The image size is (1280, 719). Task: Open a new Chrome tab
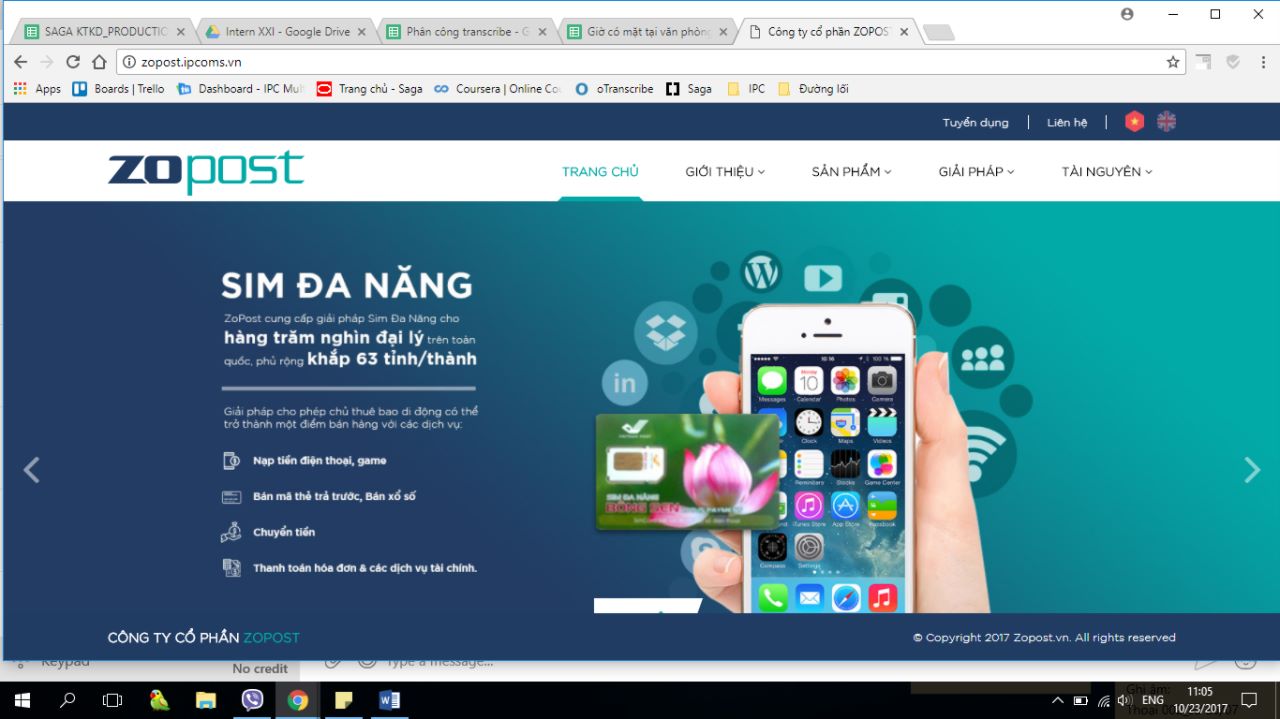pos(938,33)
